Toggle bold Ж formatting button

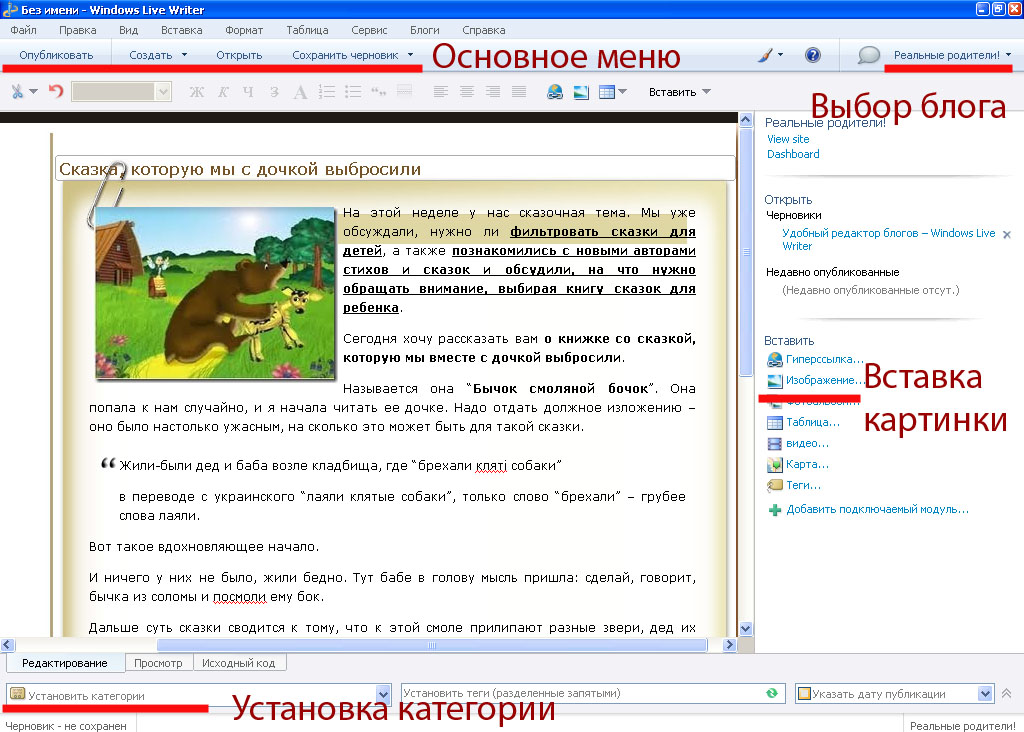click(x=197, y=92)
